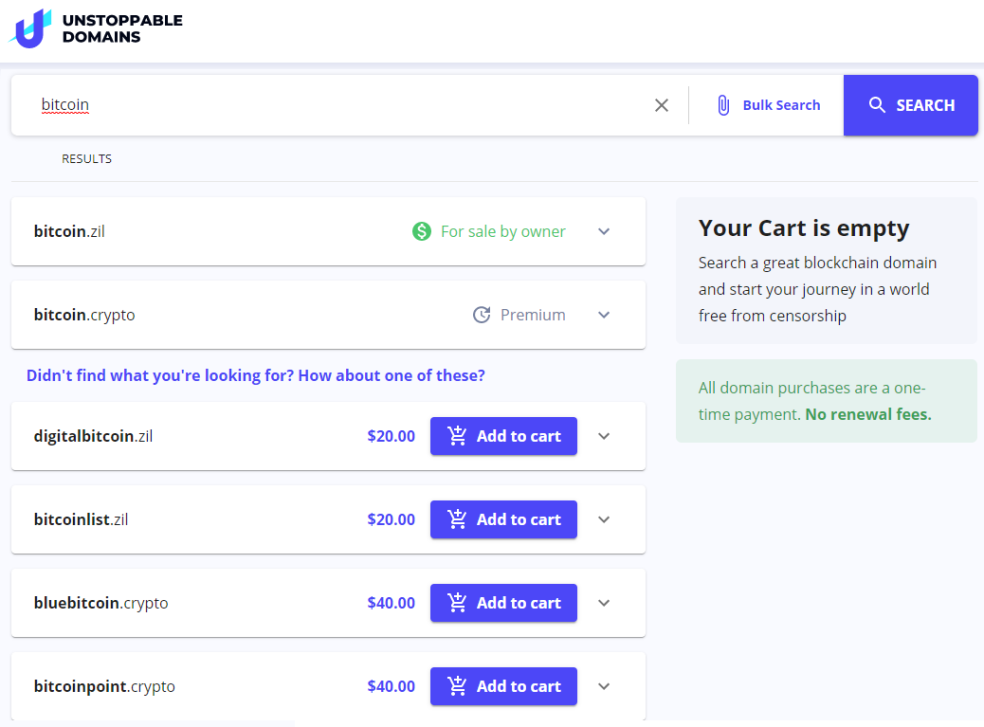The image size is (984, 727).
Task: Expand details for bitcoinpoint.crypto
Action: [x=604, y=686]
